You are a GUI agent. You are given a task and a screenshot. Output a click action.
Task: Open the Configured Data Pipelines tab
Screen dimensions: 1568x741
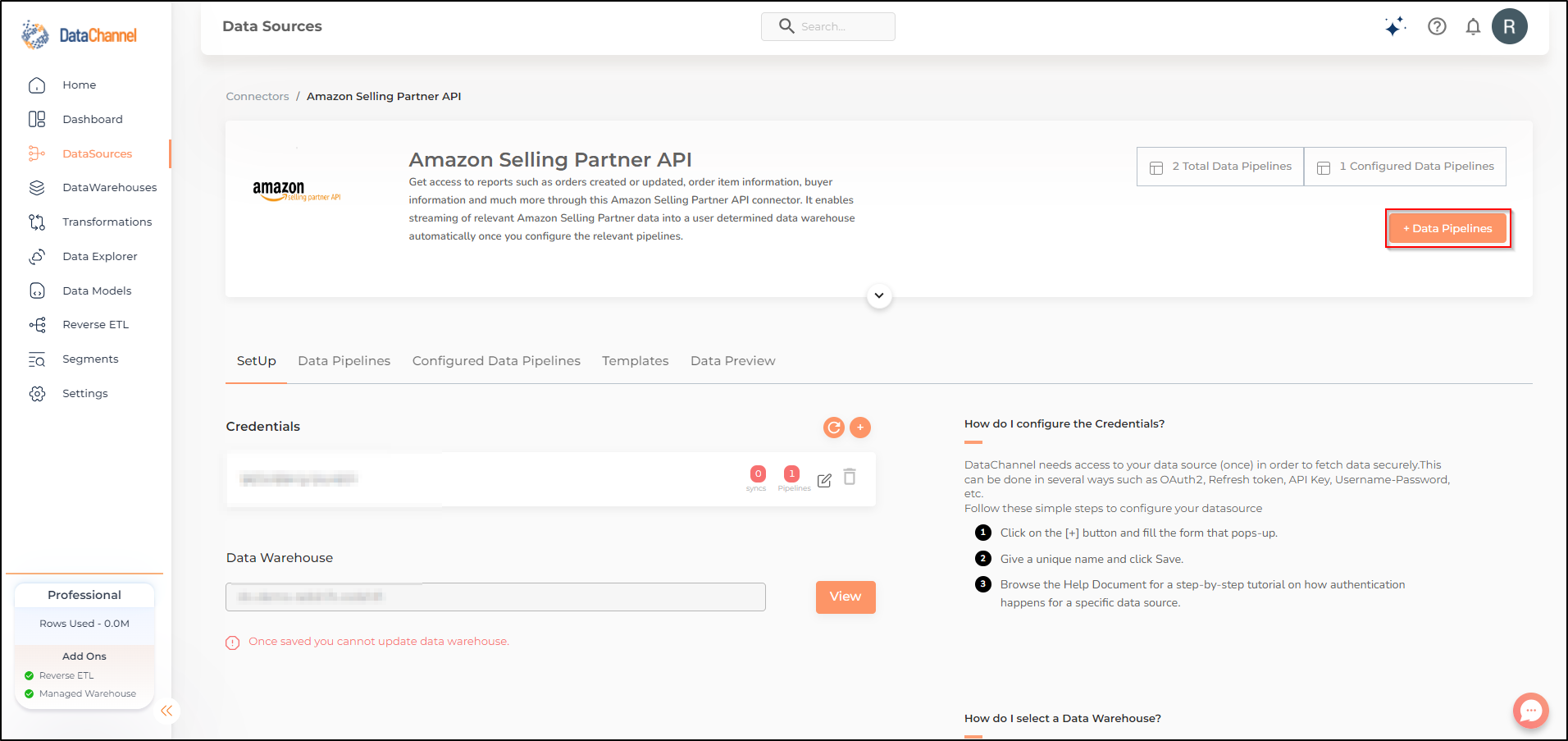coord(496,361)
